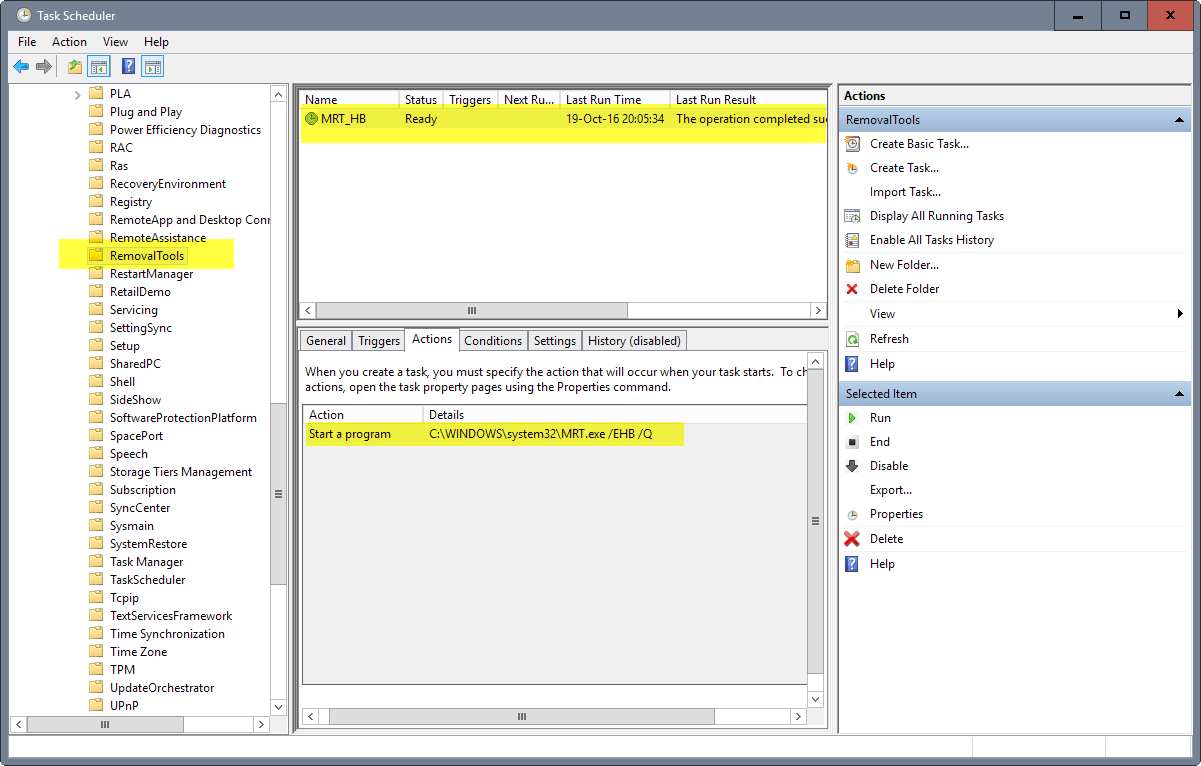Click the MRT.exe /EHB /Q details cell
Image resolution: width=1201 pixels, height=766 pixels.
(541, 434)
